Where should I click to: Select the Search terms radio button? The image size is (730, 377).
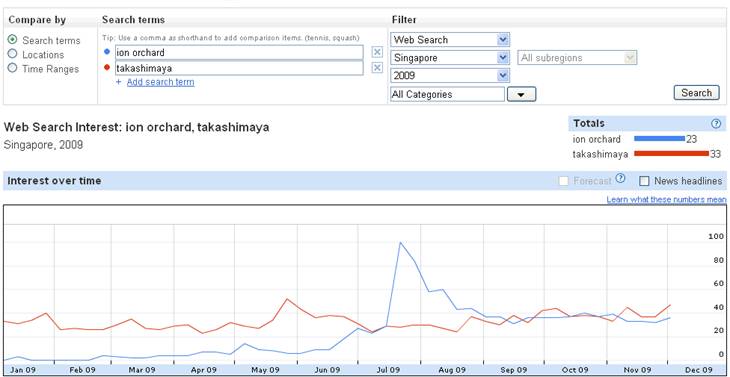[13, 40]
